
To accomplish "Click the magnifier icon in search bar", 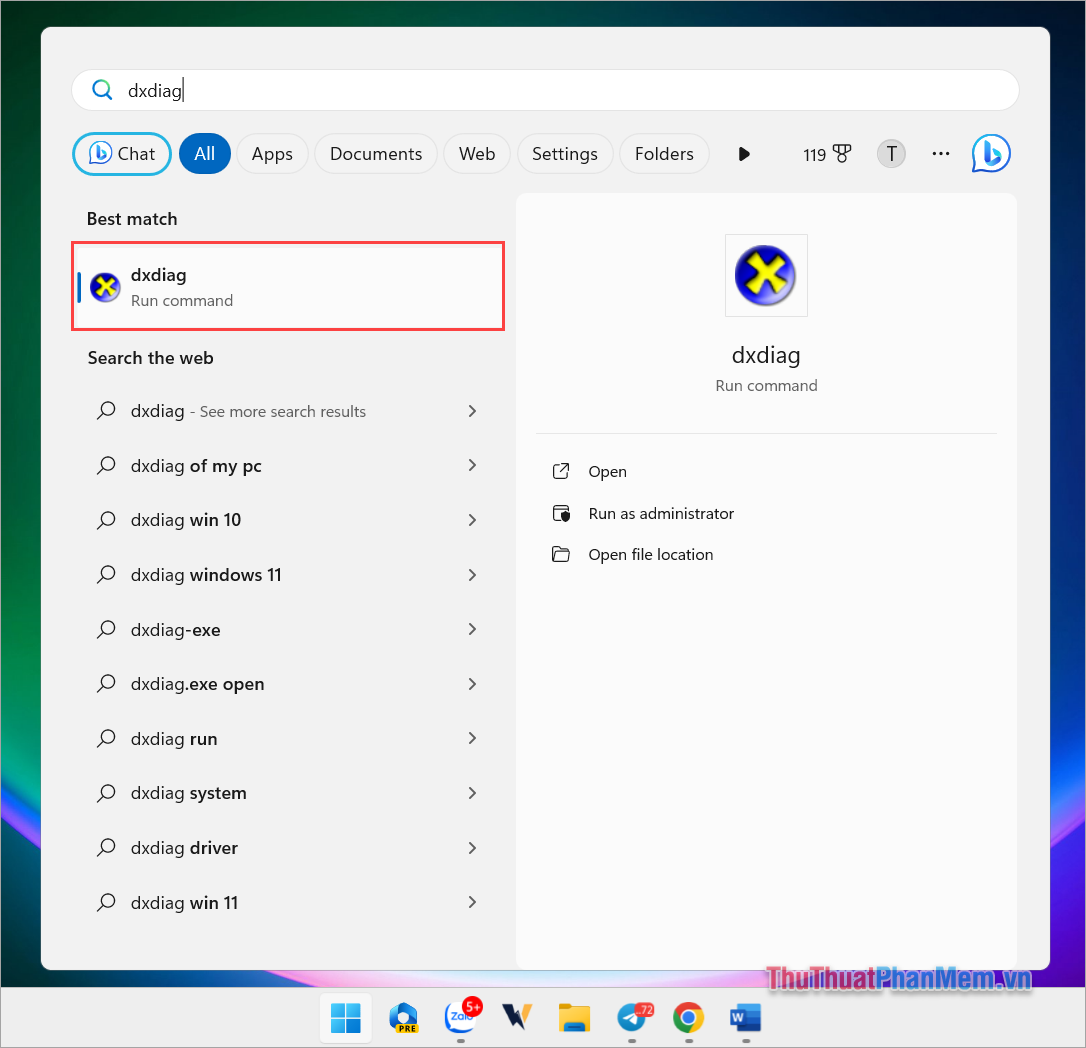I will 102,89.
